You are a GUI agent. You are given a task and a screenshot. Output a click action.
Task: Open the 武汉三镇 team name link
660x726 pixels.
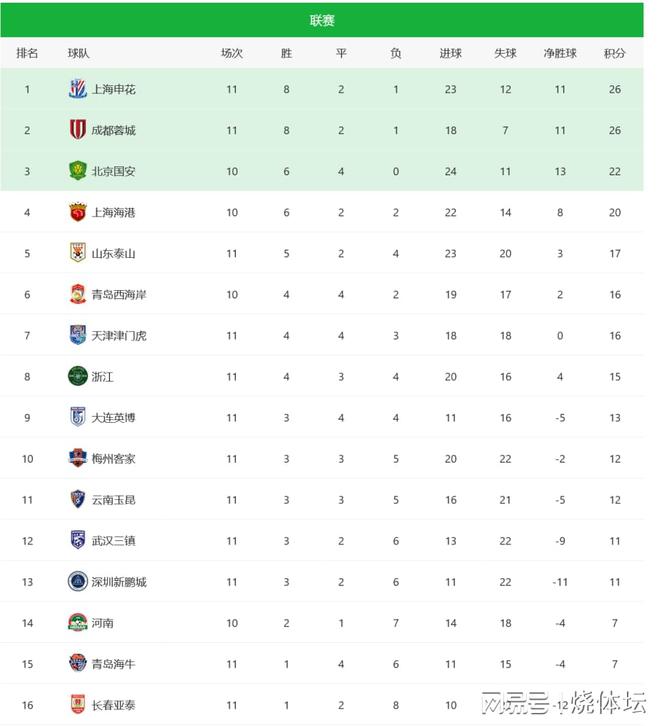pyautogui.click(x=113, y=541)
